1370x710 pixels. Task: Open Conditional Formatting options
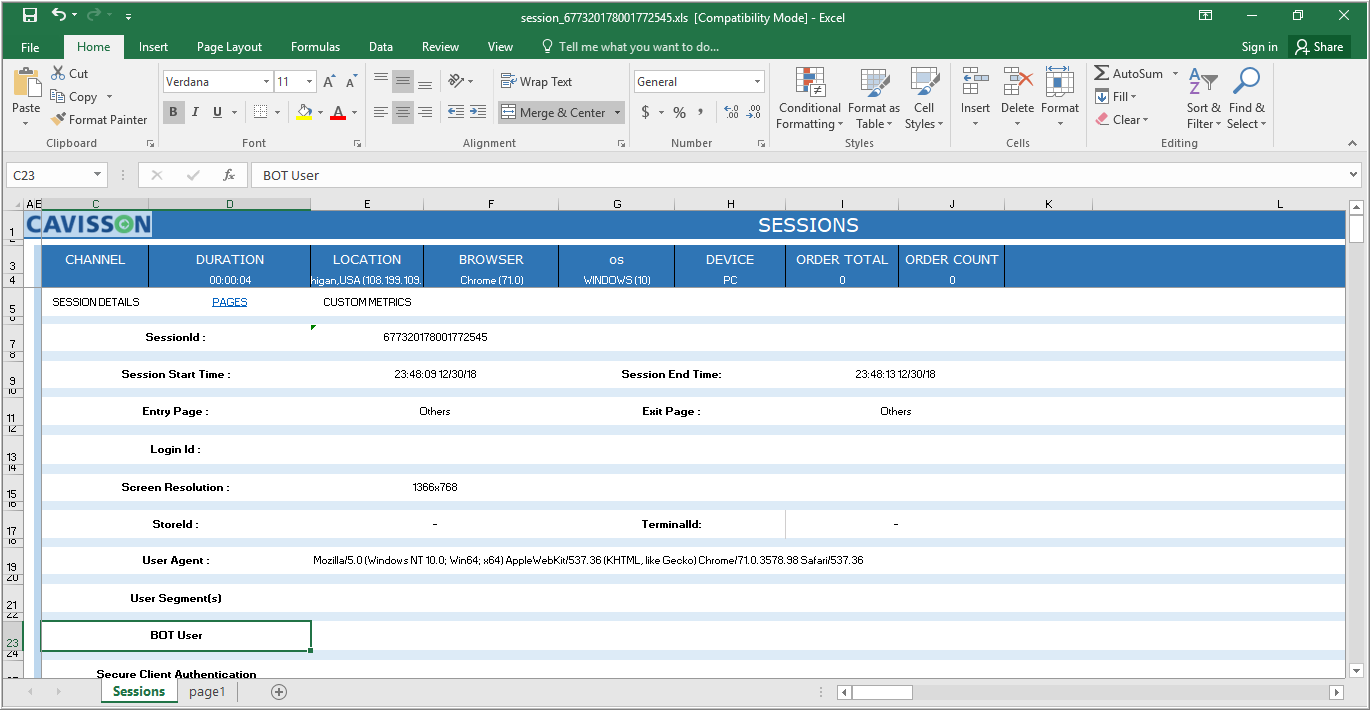coord(810,98)
